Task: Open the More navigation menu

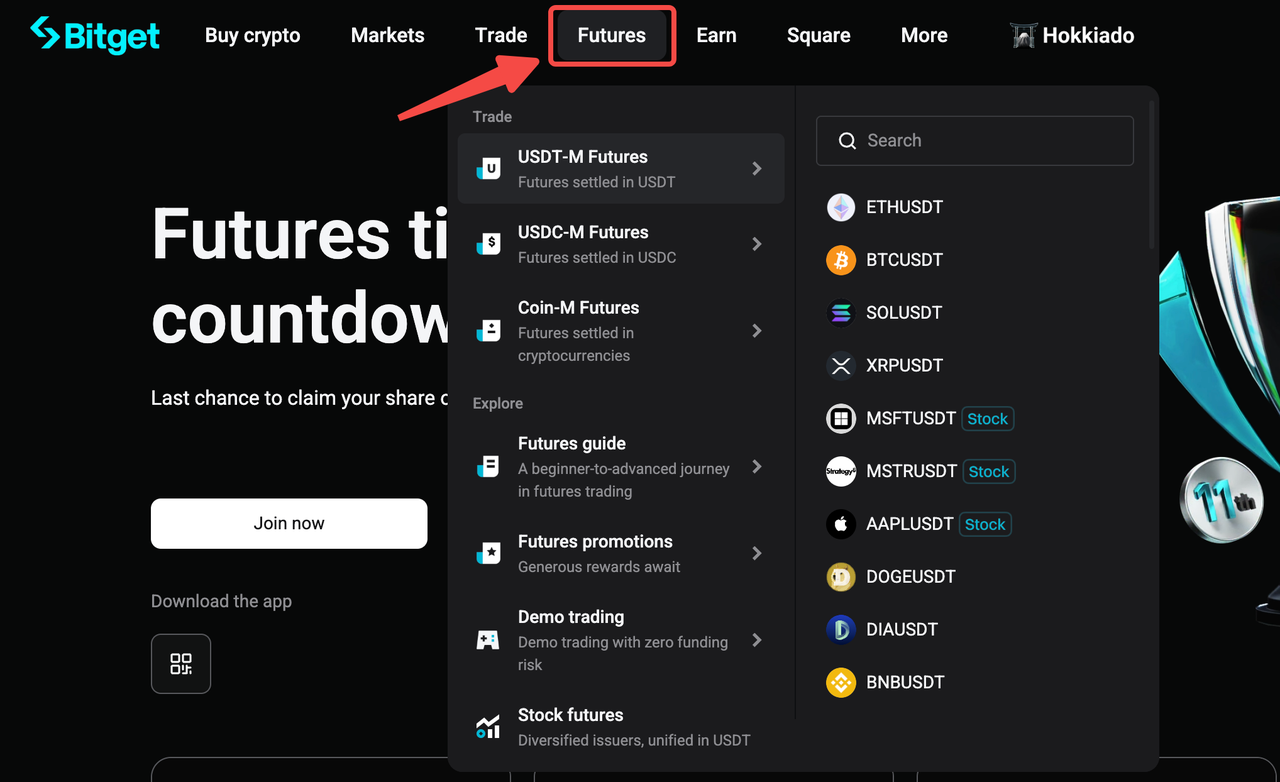Action: point(923,35)
